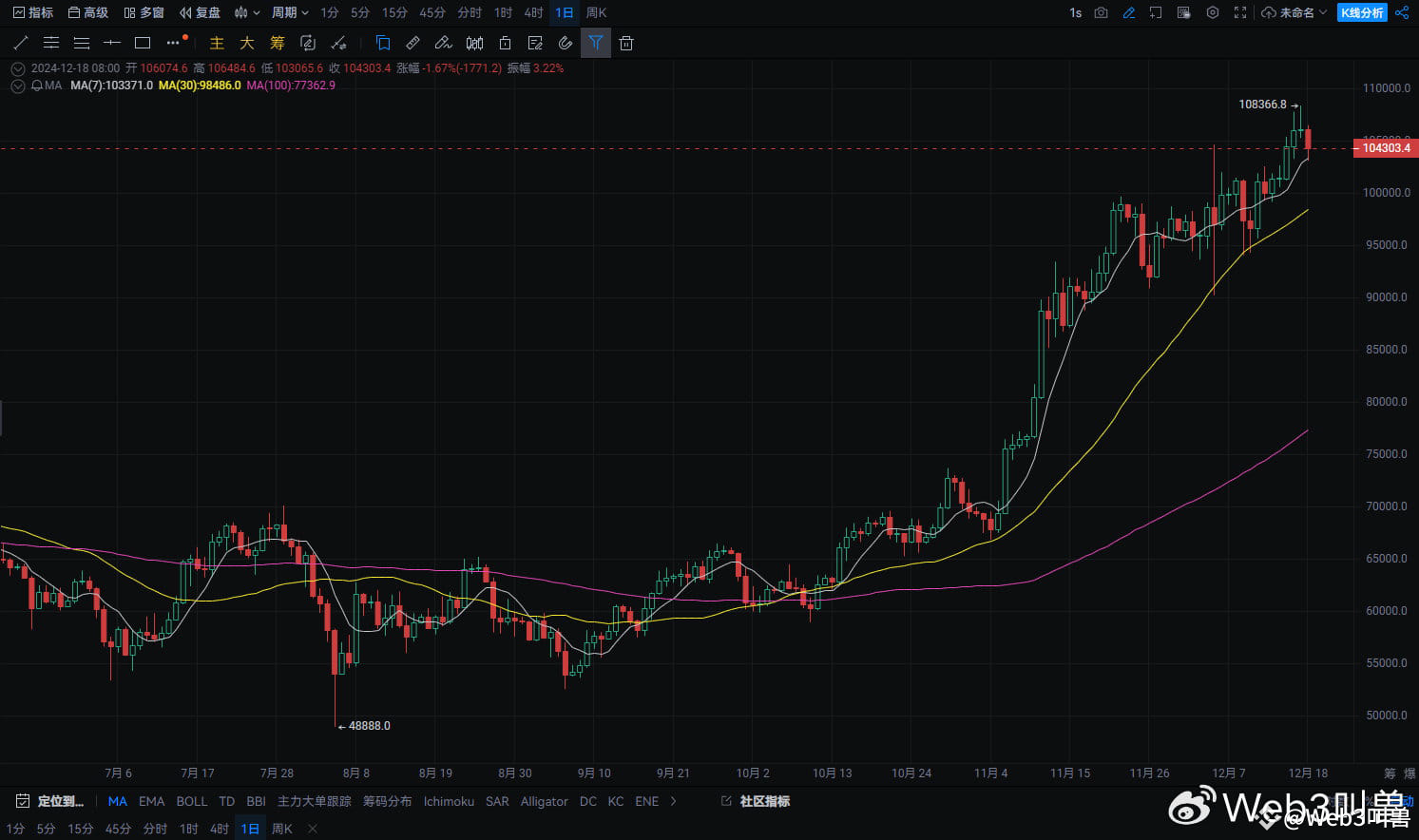Image resolution: width=1419 pixels, height=840 pixels.
Task: Enable the 筹码分布 indicator
Action: [387, 801]
